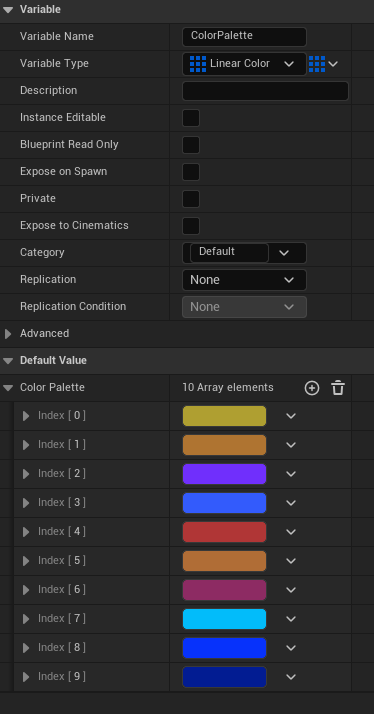Image resolution: width=374 pixels, height=714 pixels.
Task: Open the bright blue swatch at Index 8
Action: point(224,648)
